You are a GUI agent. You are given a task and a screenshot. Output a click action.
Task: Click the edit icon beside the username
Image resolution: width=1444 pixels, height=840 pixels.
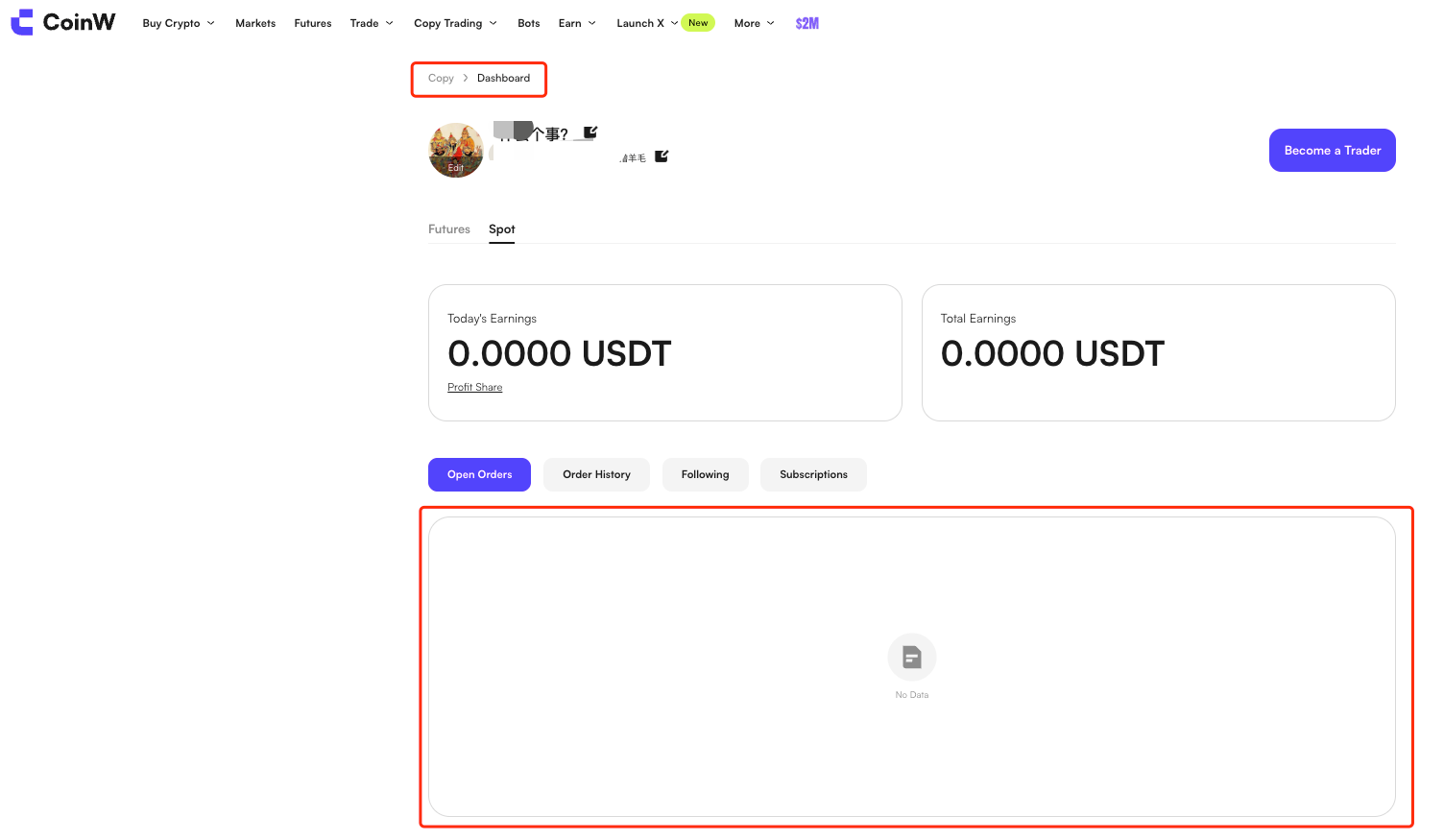click(590, 132)
